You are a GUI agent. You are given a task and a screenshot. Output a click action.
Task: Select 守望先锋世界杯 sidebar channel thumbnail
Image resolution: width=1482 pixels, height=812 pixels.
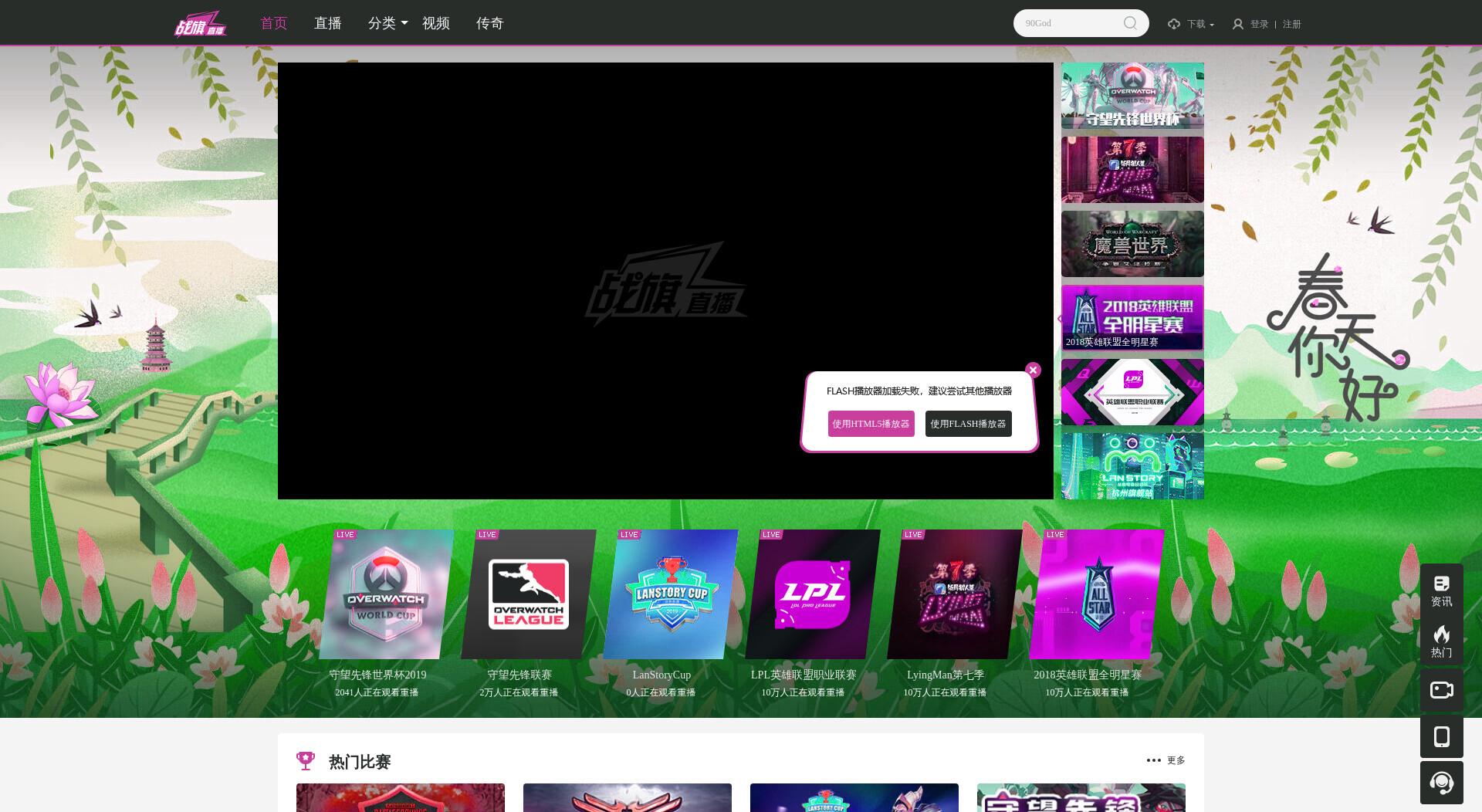coord(1132,96)
